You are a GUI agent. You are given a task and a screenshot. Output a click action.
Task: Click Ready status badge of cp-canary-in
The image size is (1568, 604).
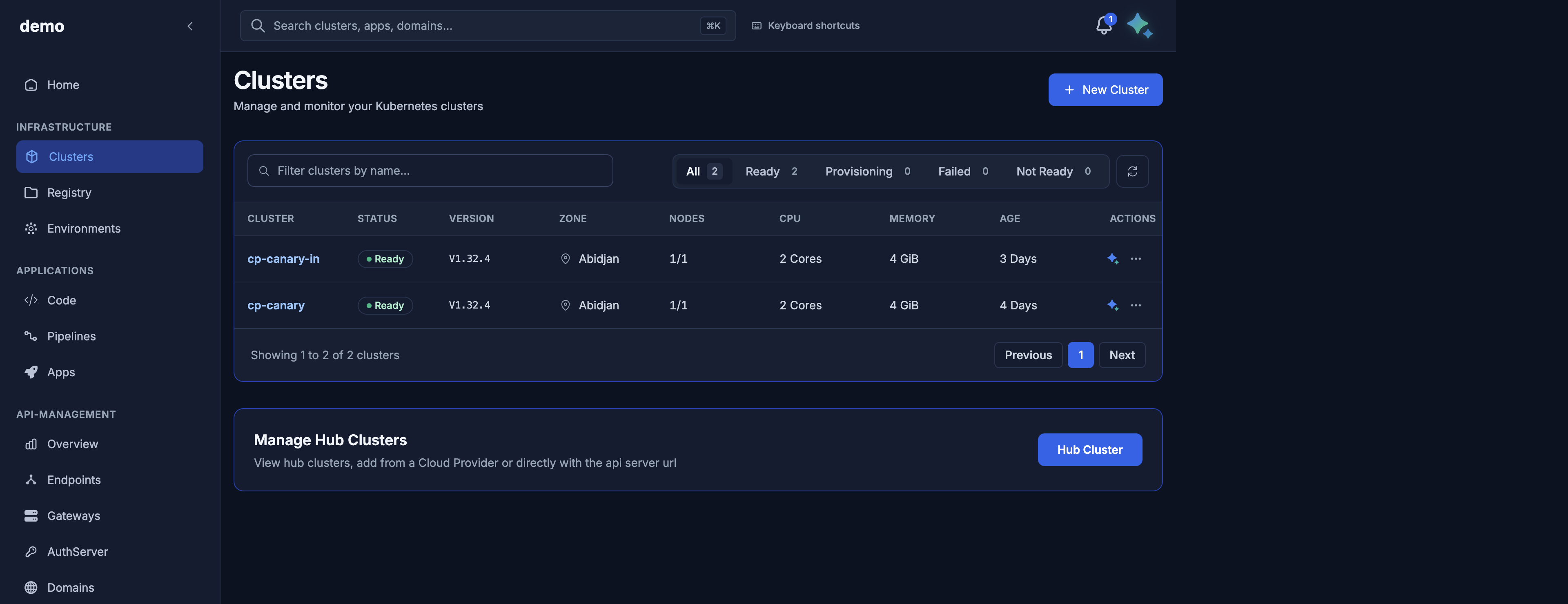tap(385, 258)
